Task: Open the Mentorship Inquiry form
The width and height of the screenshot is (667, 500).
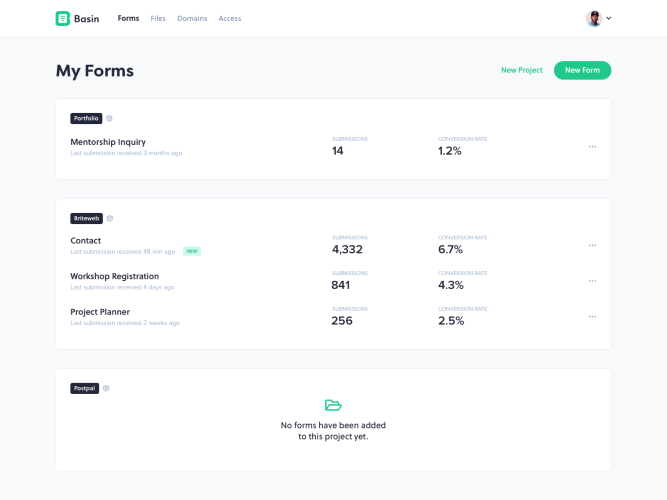Action: coord(108,142)
